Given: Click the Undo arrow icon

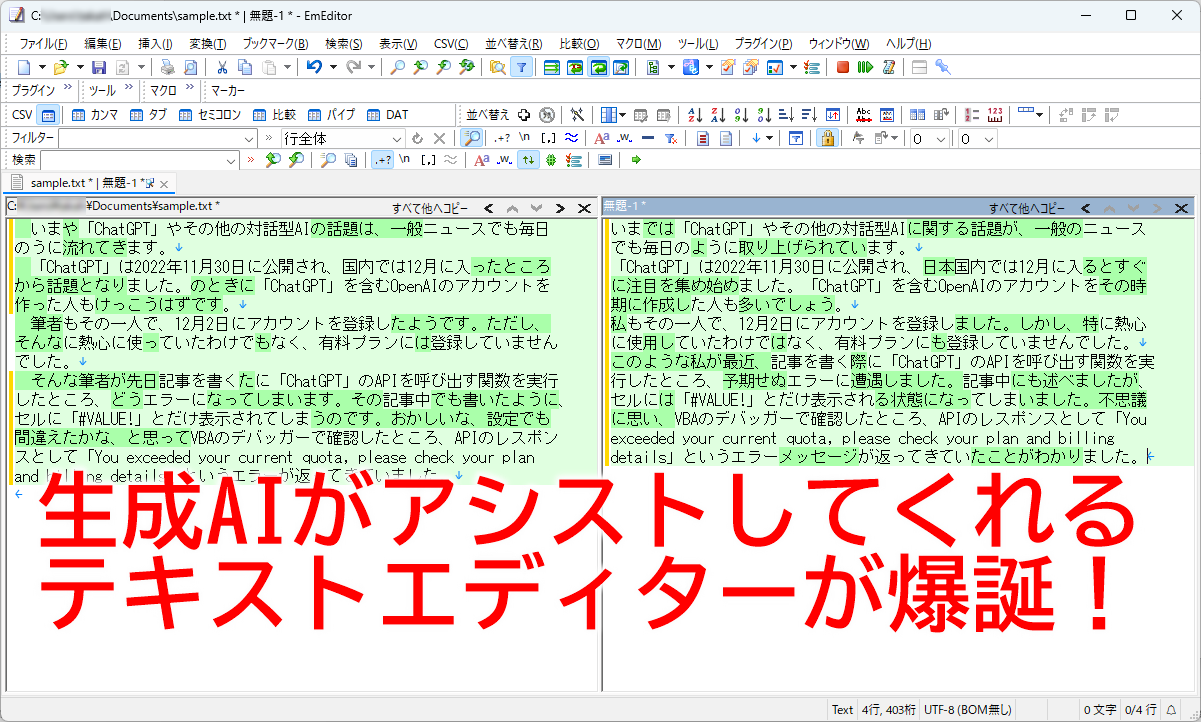Looking at the screenshot, I should click(313, 67).
